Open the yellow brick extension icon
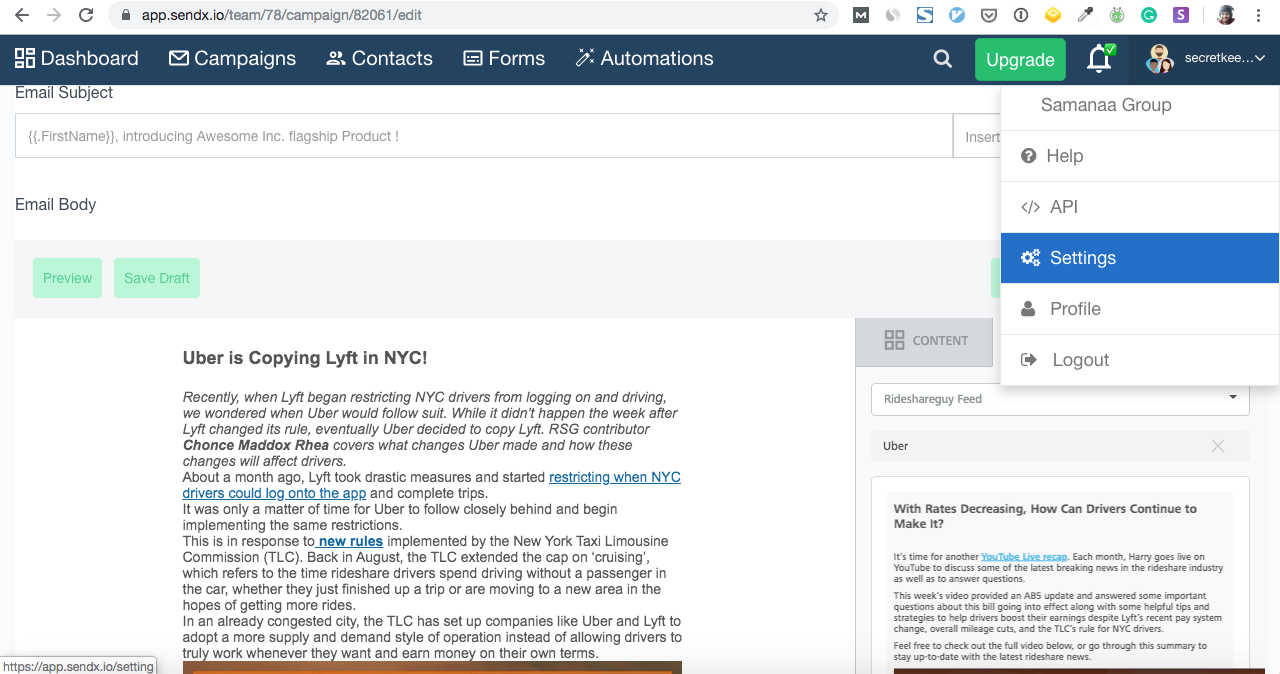The height and width of the screenshot is (674, 1280). 1052,15
